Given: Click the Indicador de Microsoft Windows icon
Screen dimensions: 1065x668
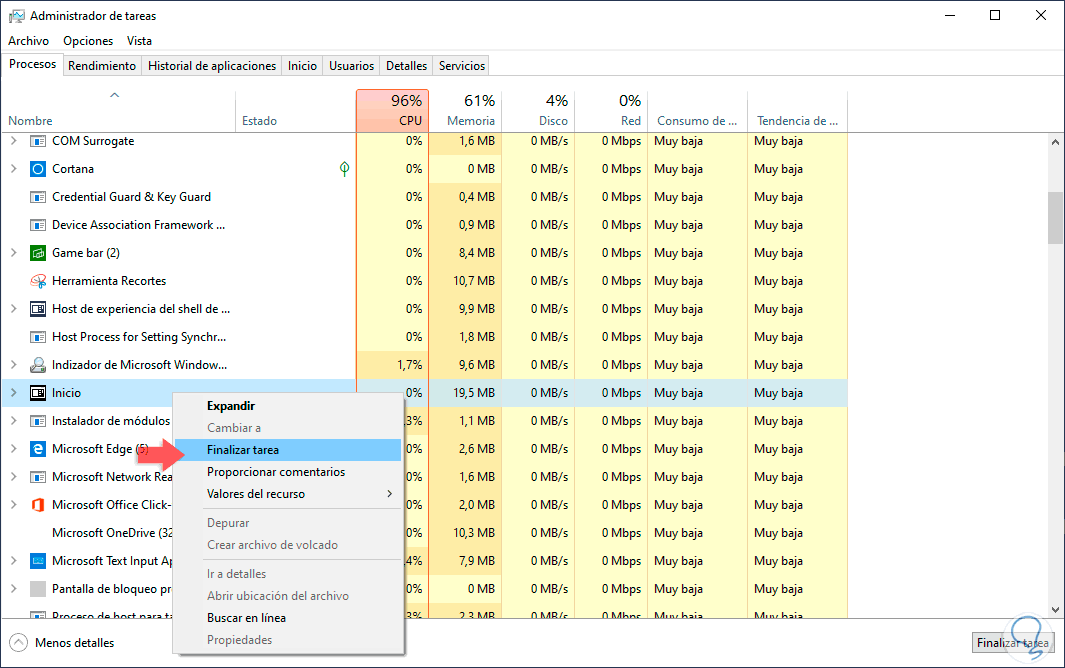Looking at the screenshot, I should coord(39,365).
